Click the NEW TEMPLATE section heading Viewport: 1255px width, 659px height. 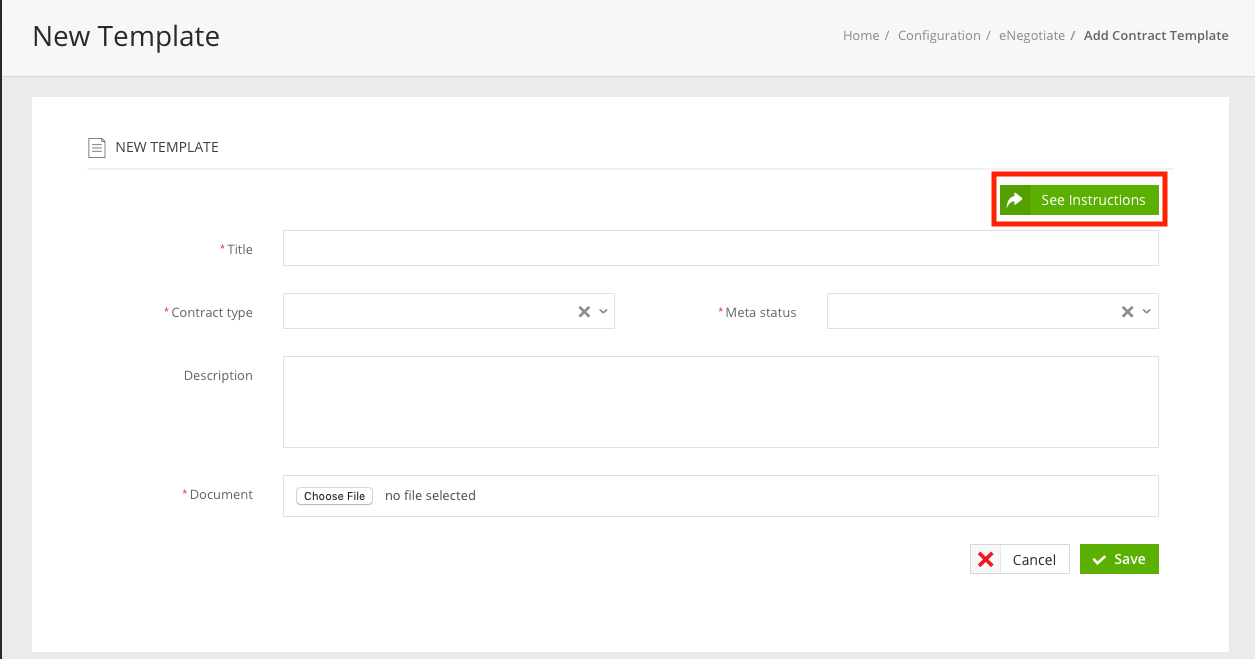(167, 147)
